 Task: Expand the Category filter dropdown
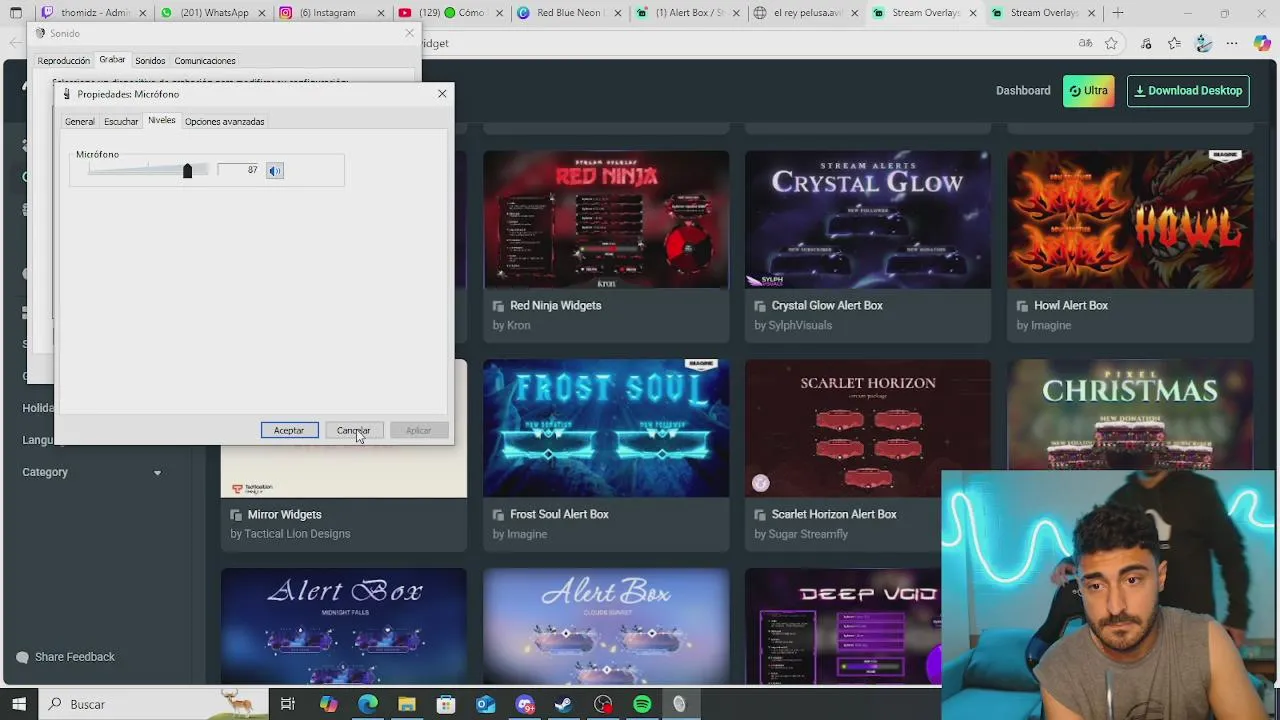point(92,472)
